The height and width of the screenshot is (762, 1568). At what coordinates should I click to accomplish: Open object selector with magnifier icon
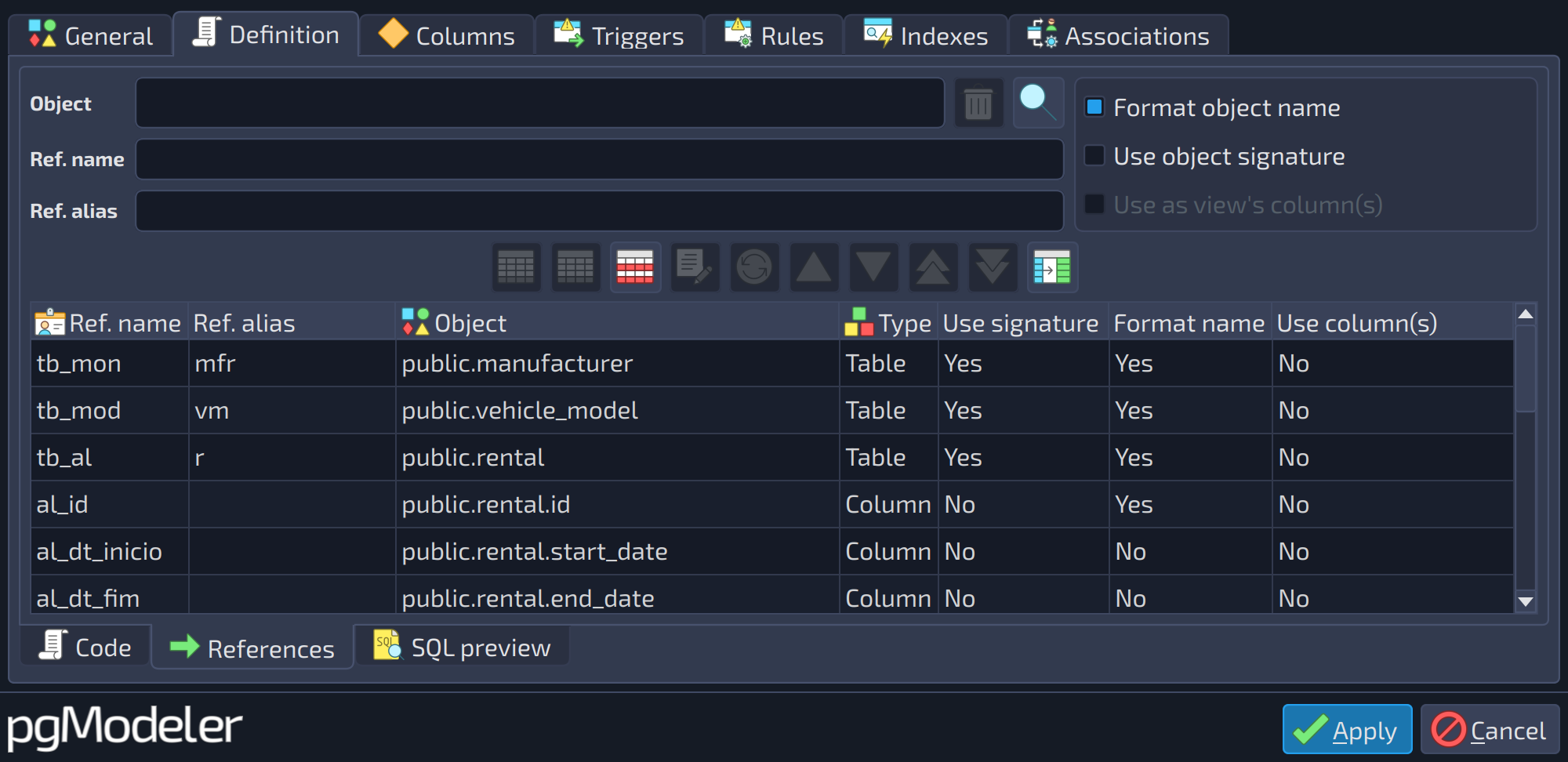(x=1038, y=103)
